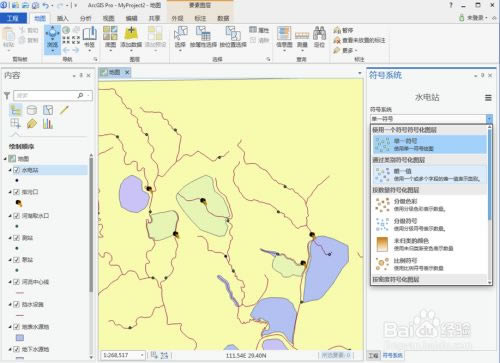Open the 工程 (Project) tab
Screen dimensions: 500x363
(x=13, y=18)
